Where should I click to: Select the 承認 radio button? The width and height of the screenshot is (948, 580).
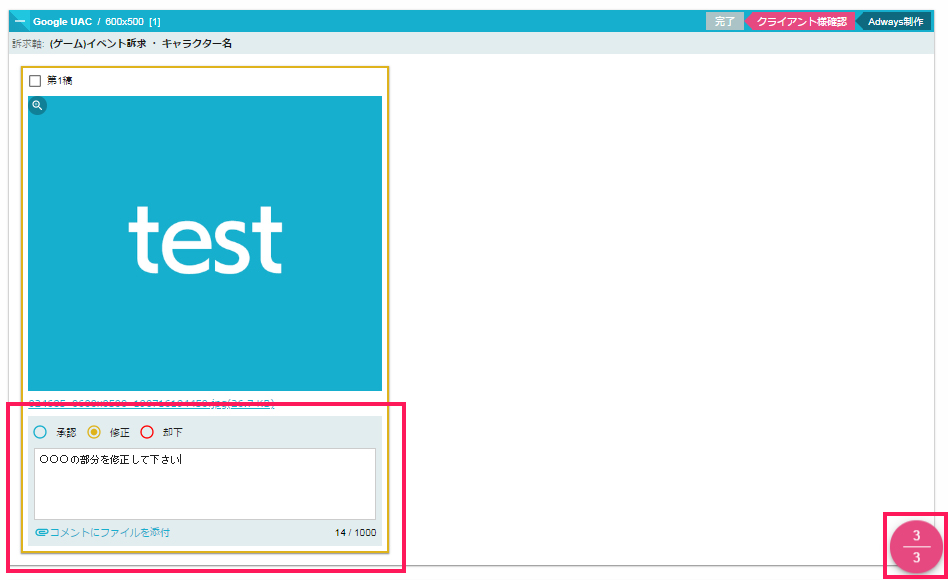pyautogui.click(x=40, y=432)
